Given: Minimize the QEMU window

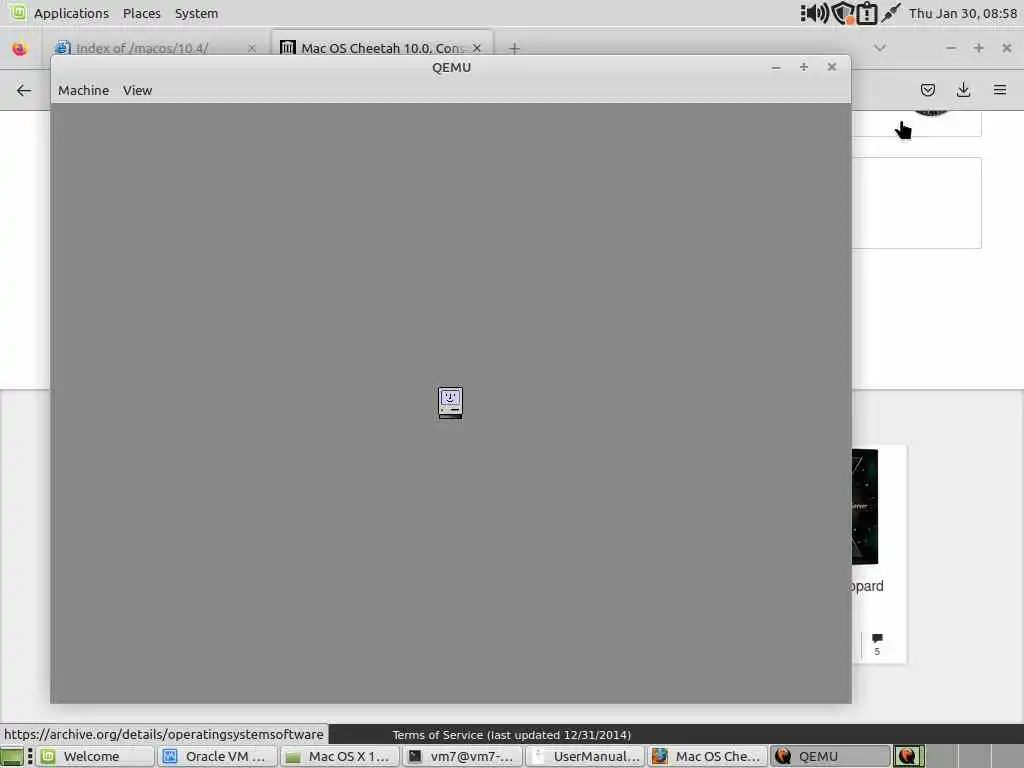Looking at the screenshot, I should click(776, 67).
